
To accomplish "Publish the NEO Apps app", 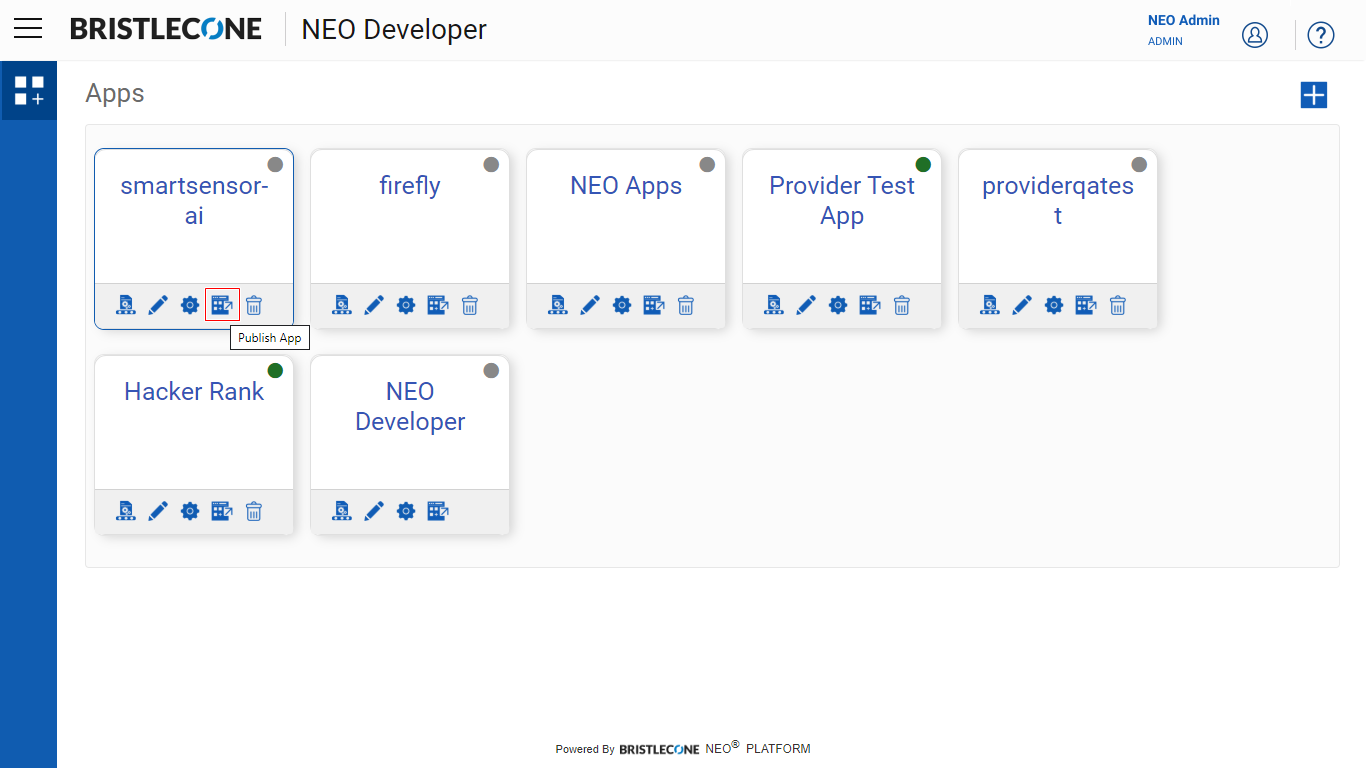I will [x=654, y=305].
